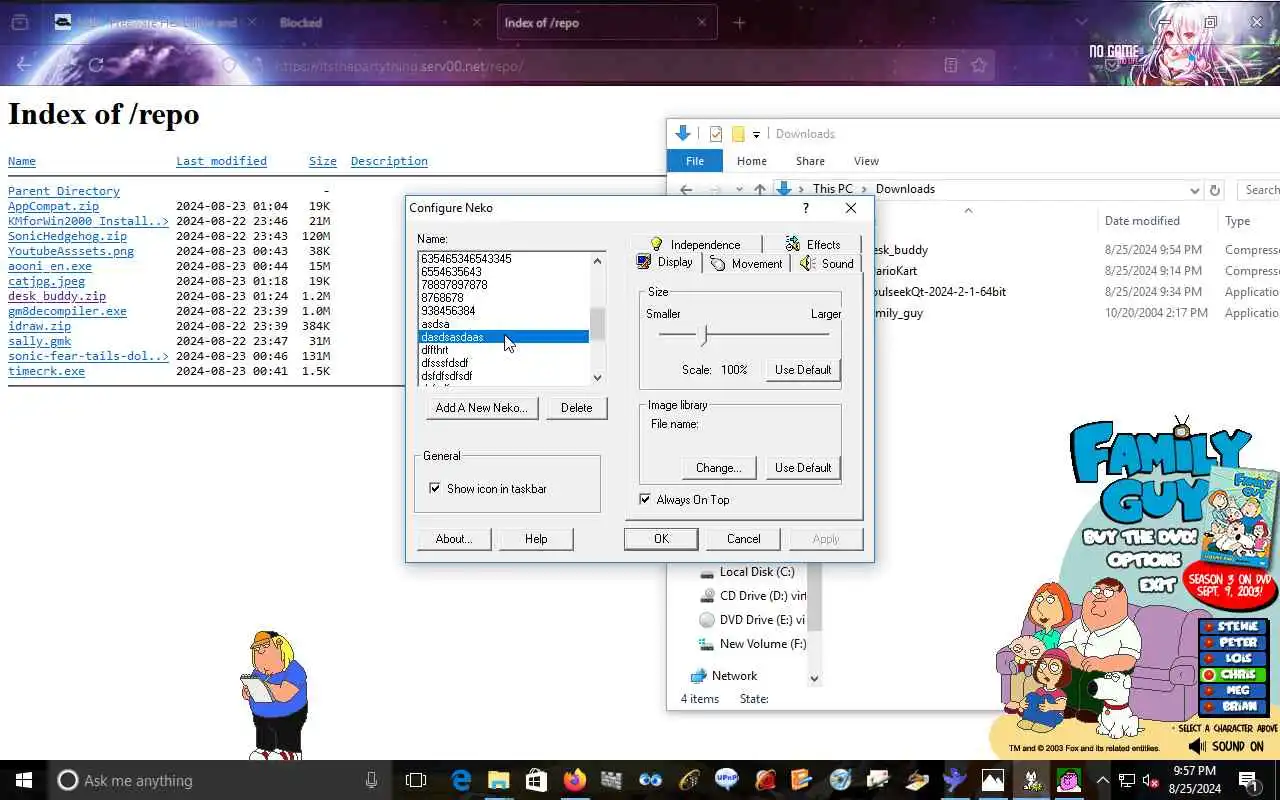Open the SonicHedgehog.zip link

(x=67, y=236)
